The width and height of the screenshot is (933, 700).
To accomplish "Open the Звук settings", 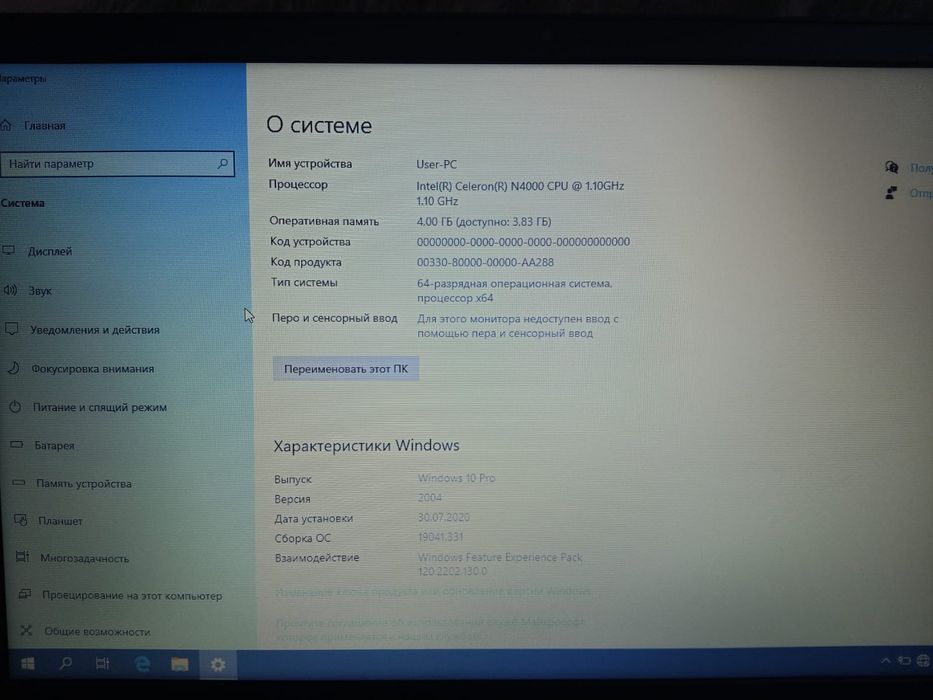I will tap(40, 290).
